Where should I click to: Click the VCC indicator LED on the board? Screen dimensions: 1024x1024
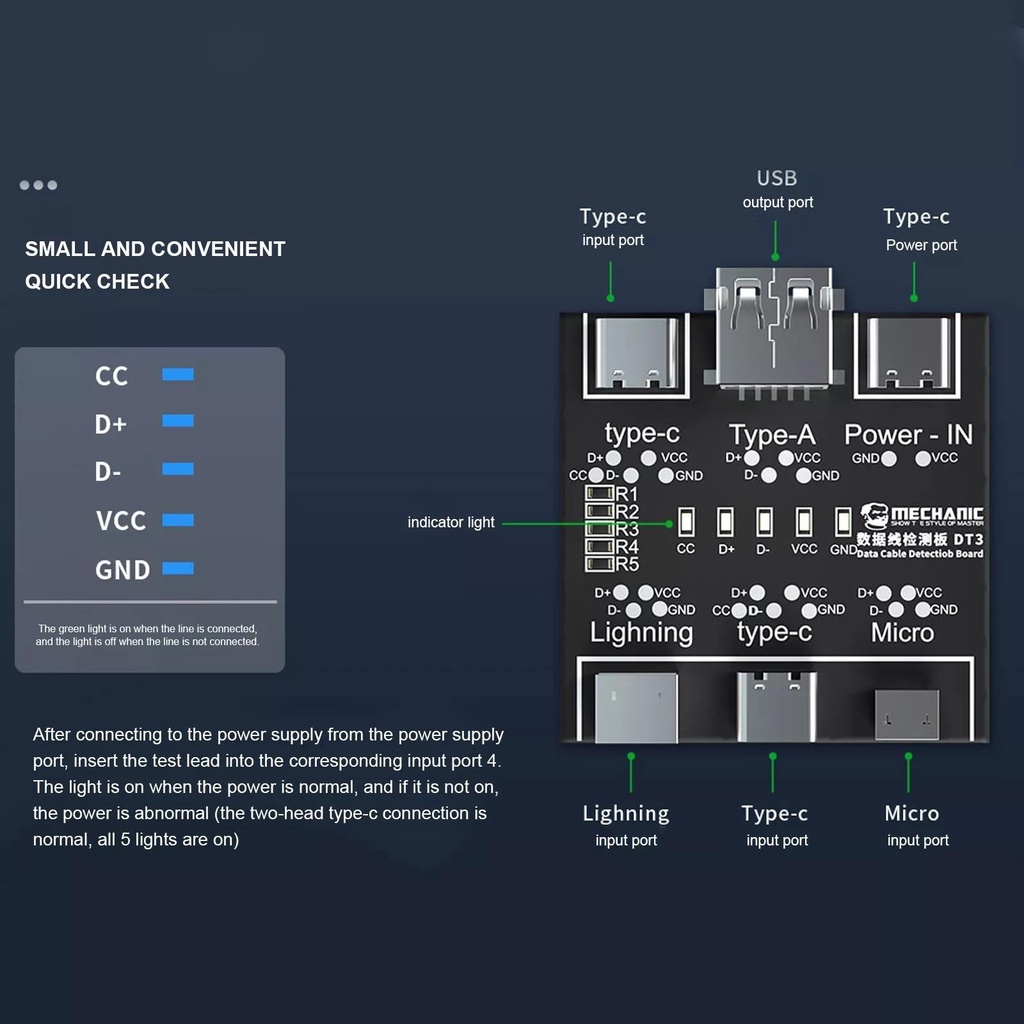(x=804, y=522)
